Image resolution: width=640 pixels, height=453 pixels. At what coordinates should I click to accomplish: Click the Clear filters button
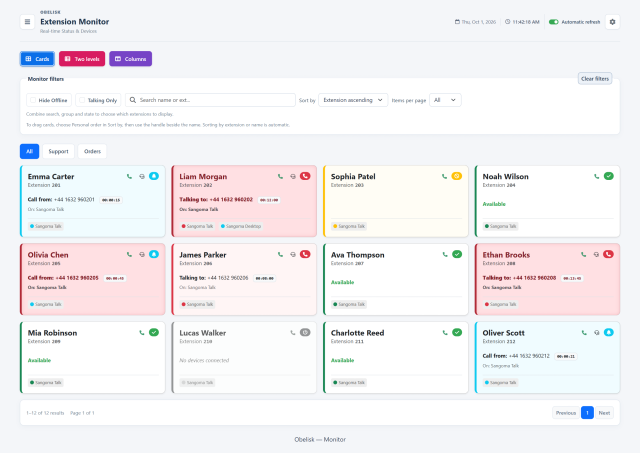tap(595, 79)
